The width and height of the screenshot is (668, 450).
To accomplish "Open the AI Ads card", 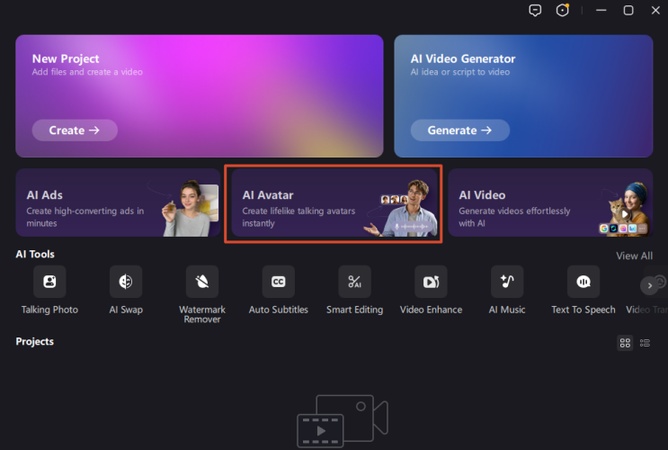I will 118,203.
